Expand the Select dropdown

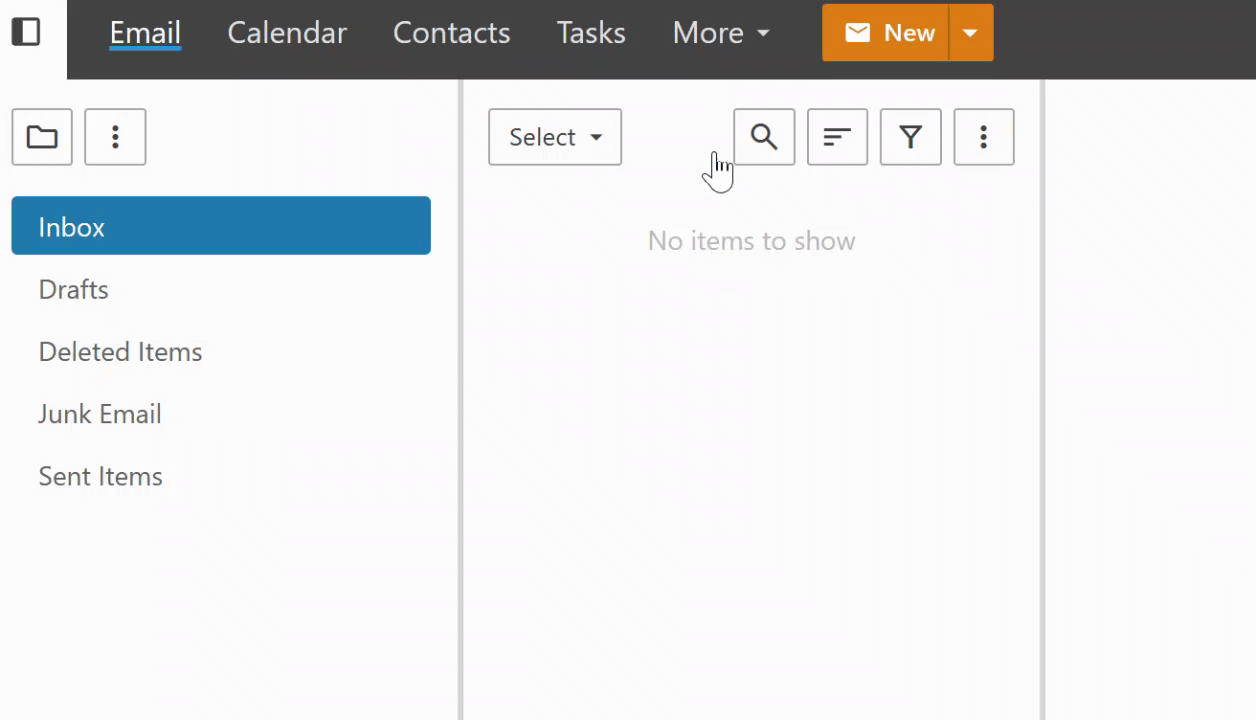pos(555,137)
